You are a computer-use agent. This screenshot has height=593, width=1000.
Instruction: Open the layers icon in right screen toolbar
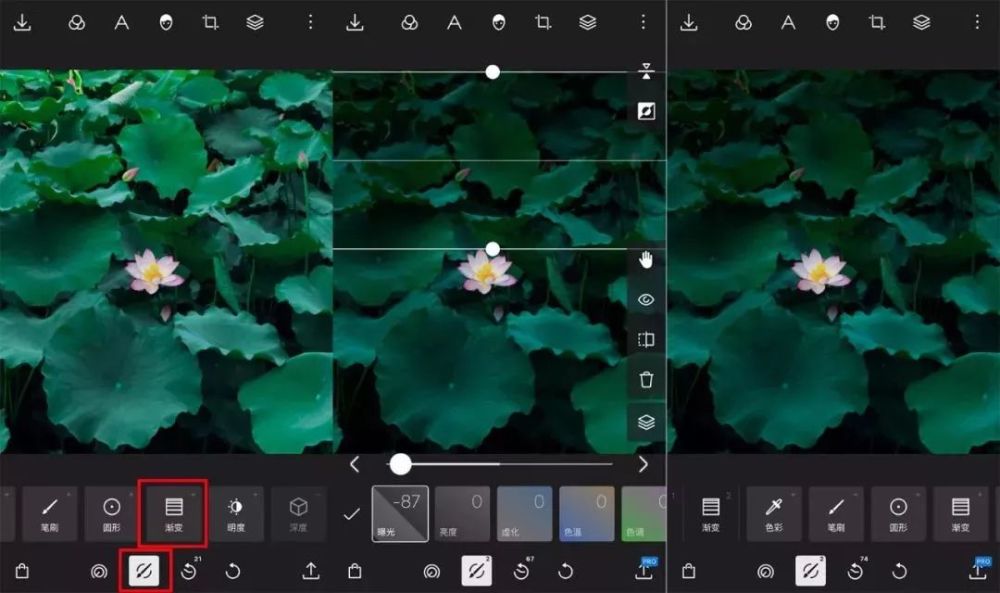coord(922,23)
